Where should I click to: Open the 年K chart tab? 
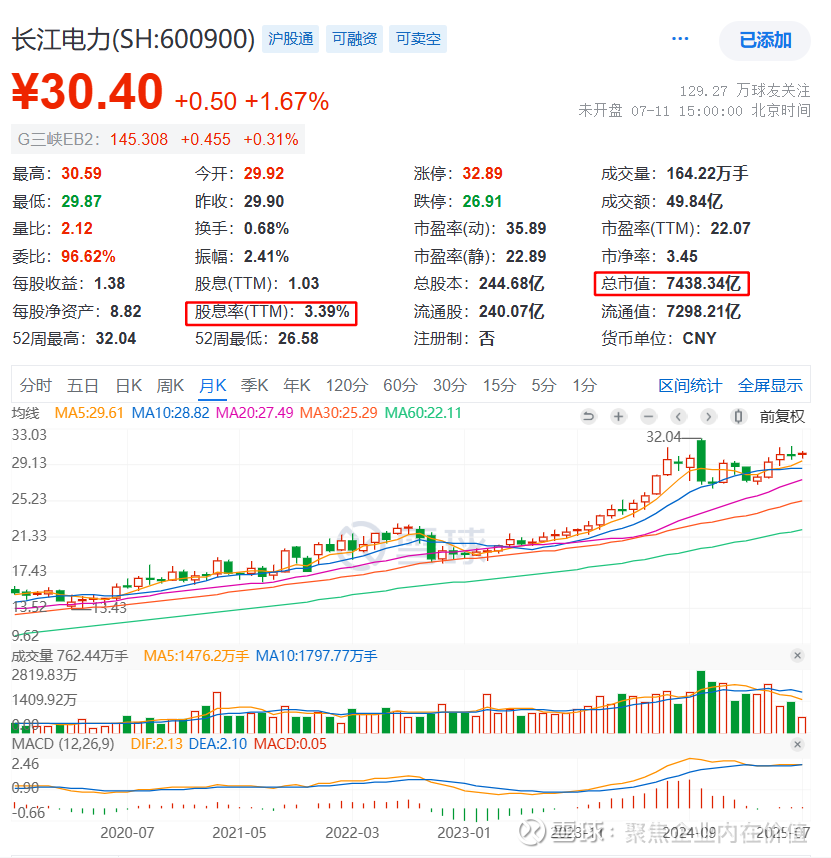[x=297, y=386]
